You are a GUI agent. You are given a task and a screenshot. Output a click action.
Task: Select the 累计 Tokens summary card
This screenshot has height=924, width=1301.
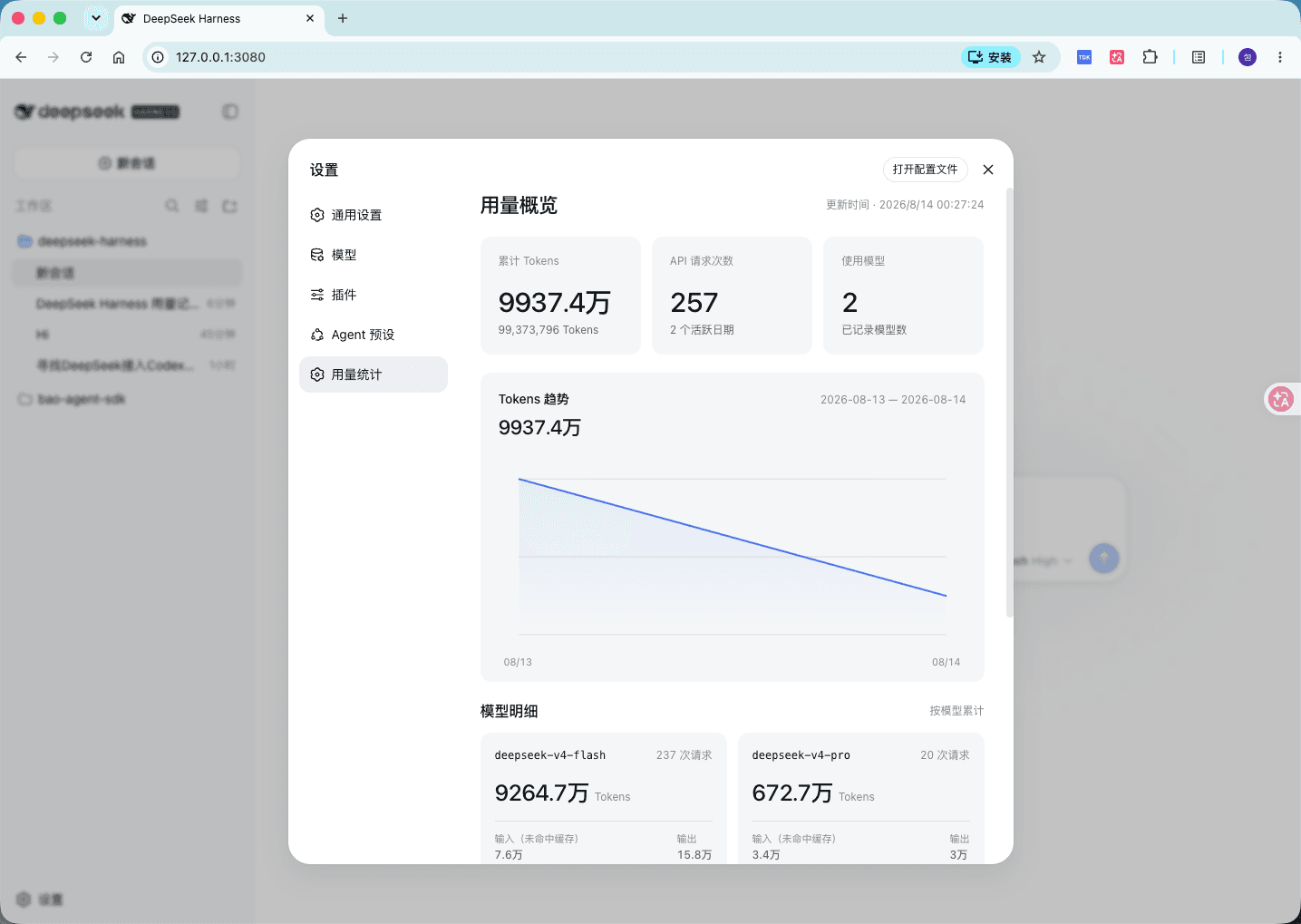(560, 296)
